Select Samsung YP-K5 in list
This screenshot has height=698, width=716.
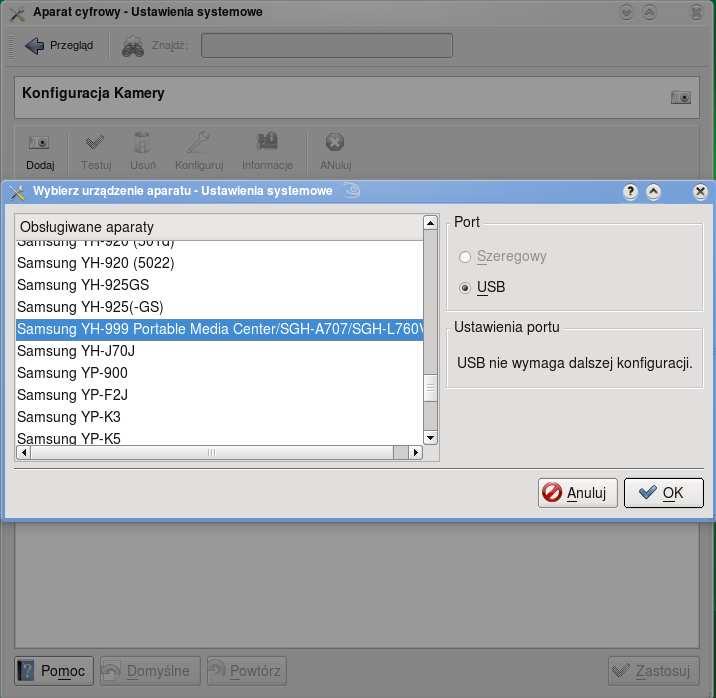(219, 437)
